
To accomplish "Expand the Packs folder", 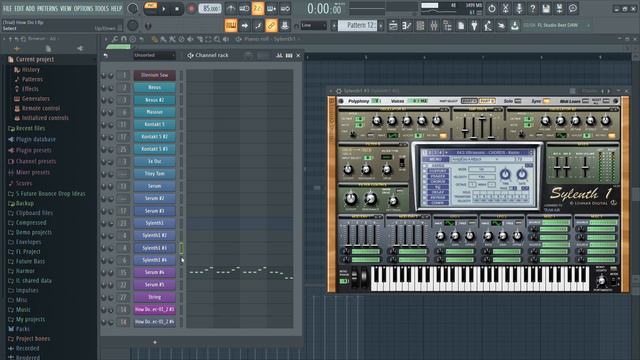I will (x=22, y=329).
